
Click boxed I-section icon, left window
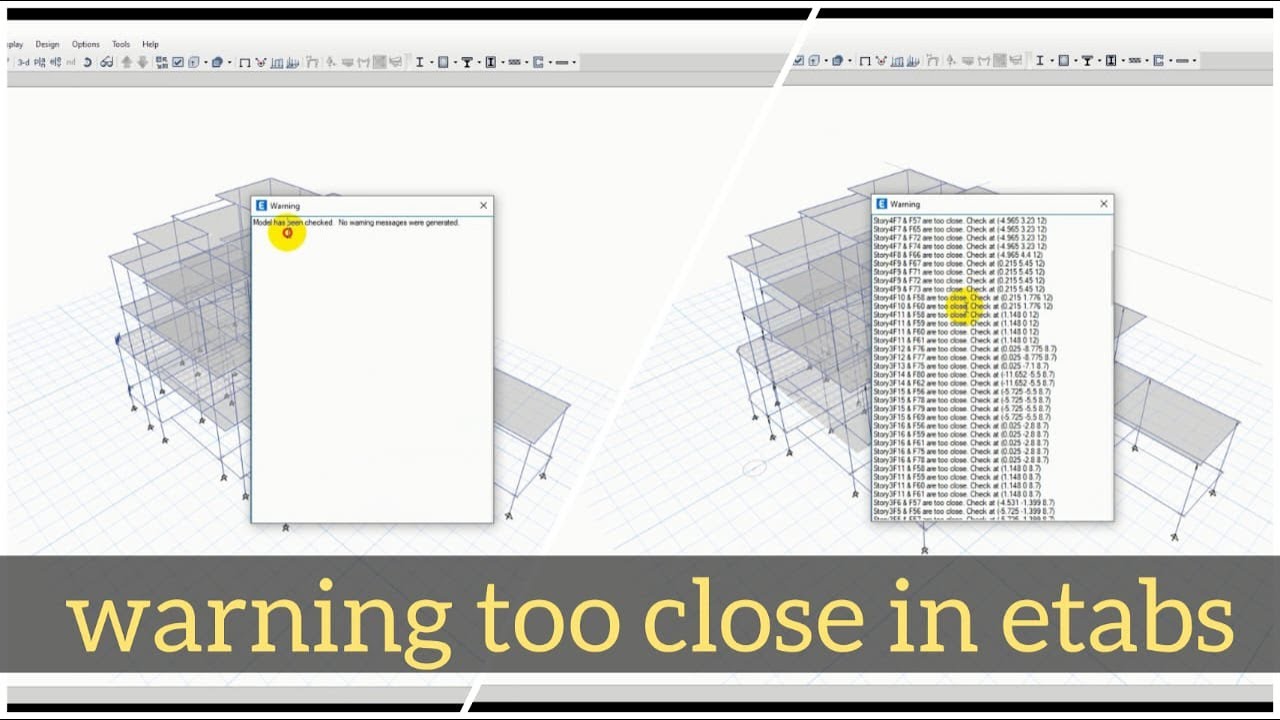[x=490, y=62]
